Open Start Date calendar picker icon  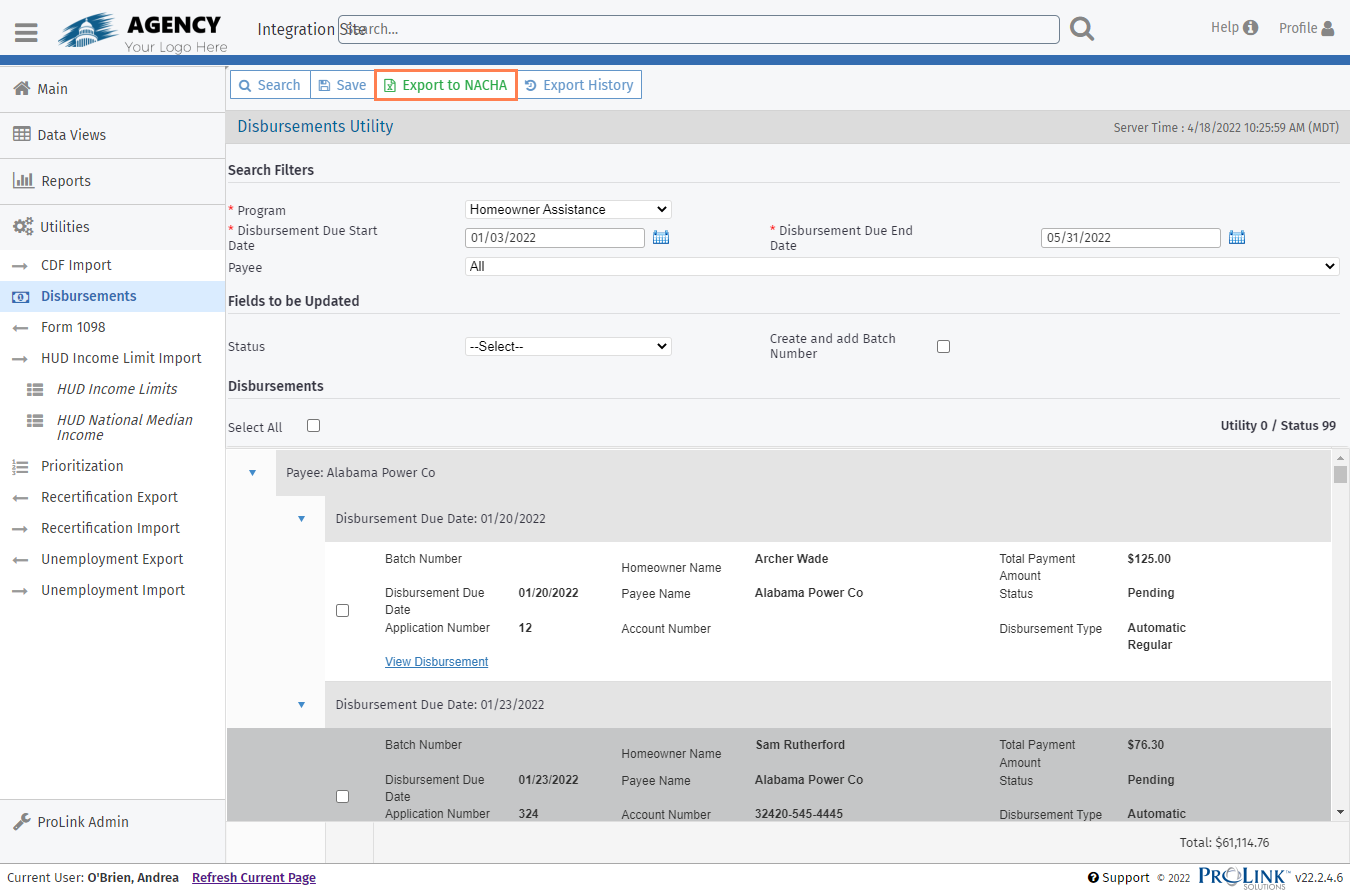point(661,237)
